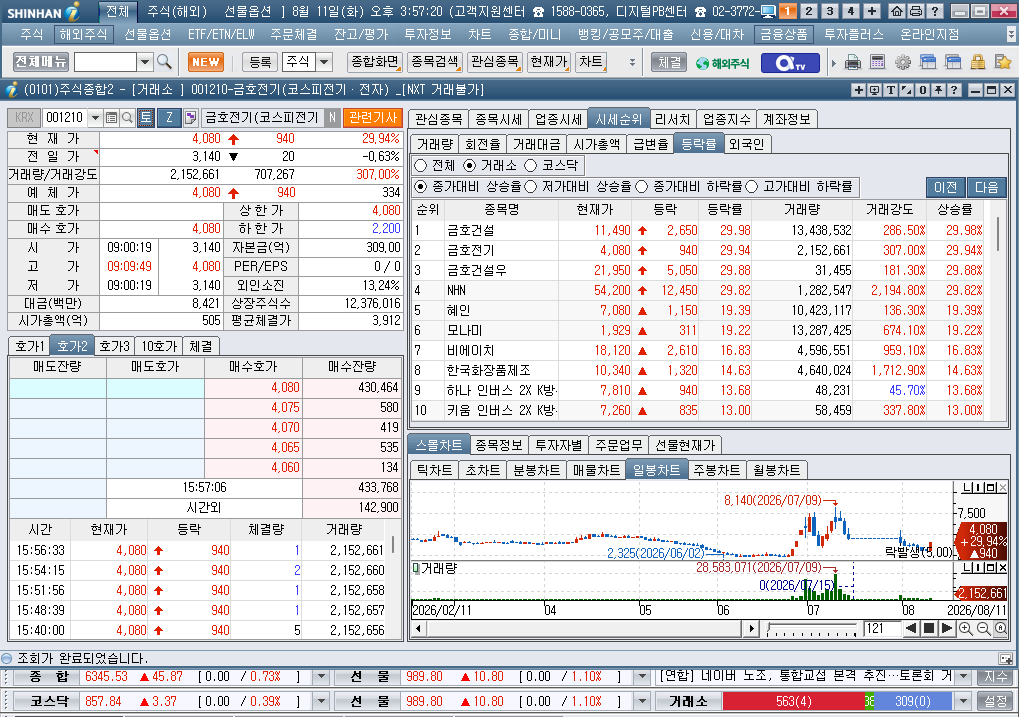Select the 전체 market radio button

420,166
